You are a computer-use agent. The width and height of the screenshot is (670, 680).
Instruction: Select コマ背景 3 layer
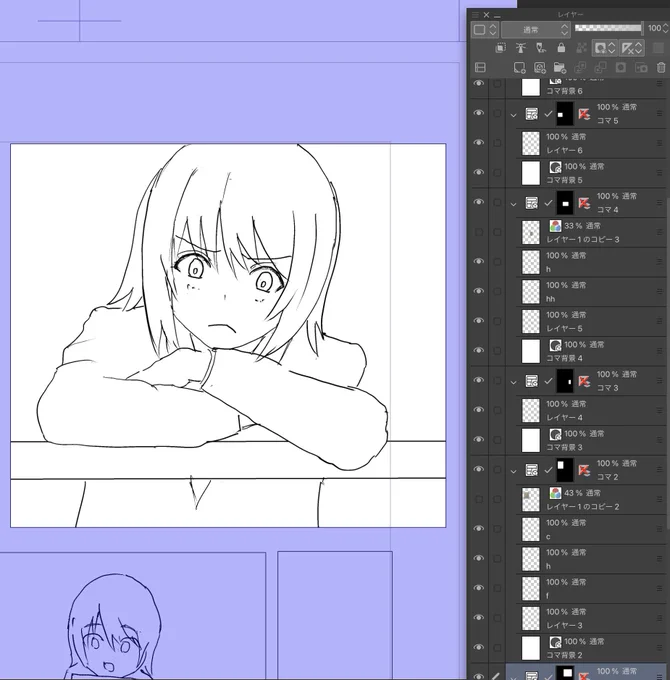(x=591, y=440)
